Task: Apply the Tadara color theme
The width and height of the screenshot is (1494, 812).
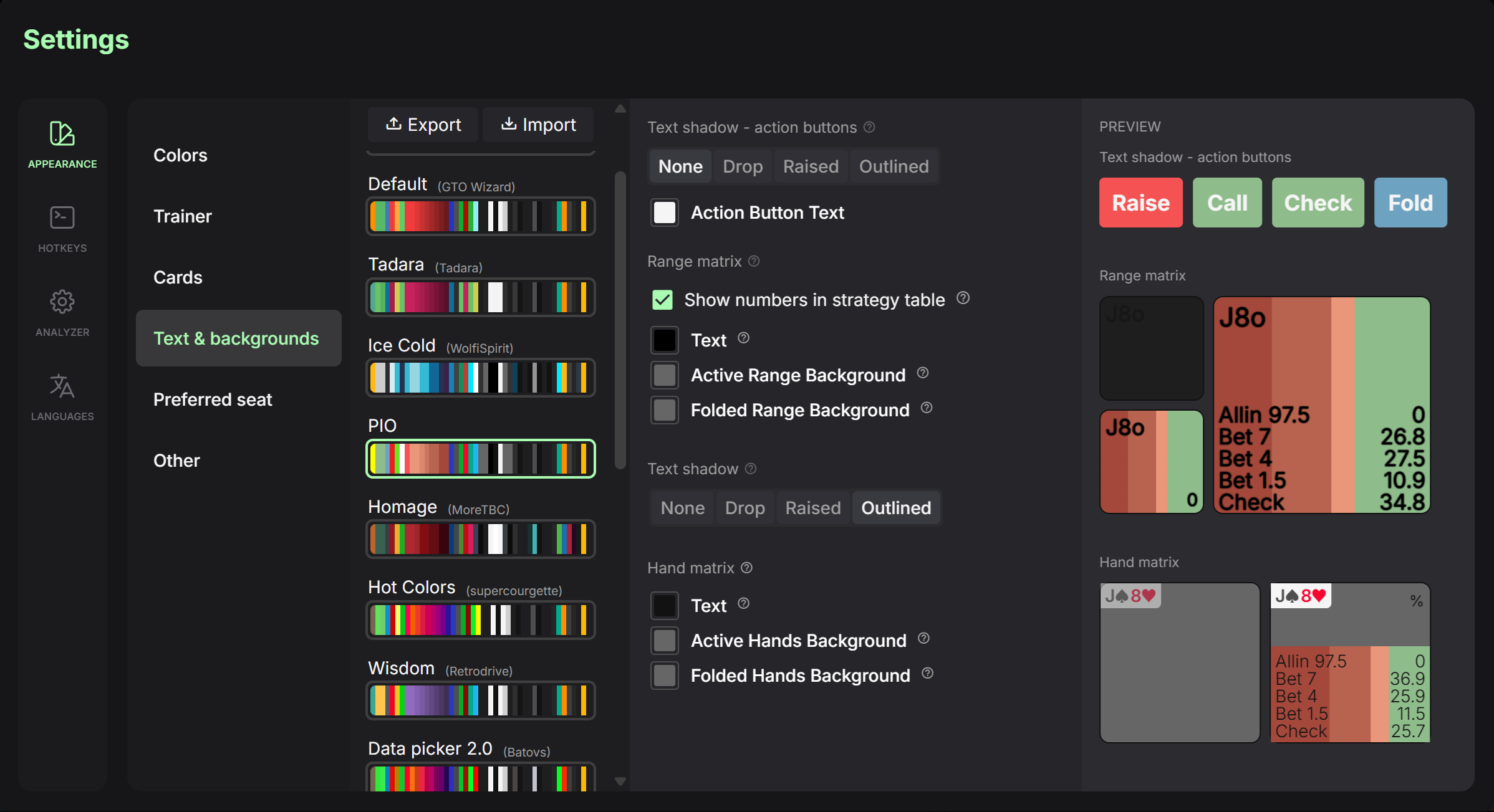Action: pyautogui.click(x=481, y=297)
